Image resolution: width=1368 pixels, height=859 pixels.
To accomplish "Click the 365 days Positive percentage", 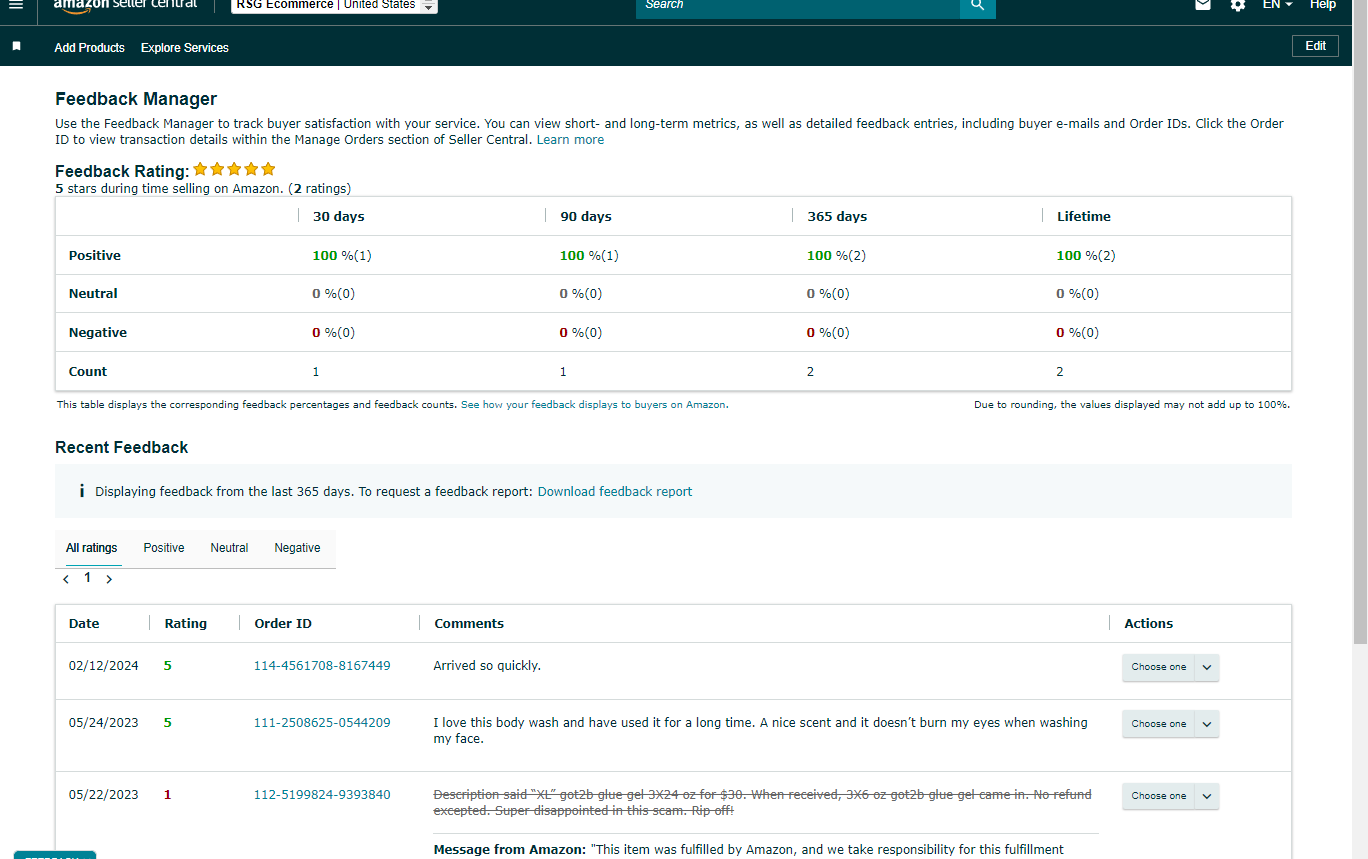I will (836, 256).
